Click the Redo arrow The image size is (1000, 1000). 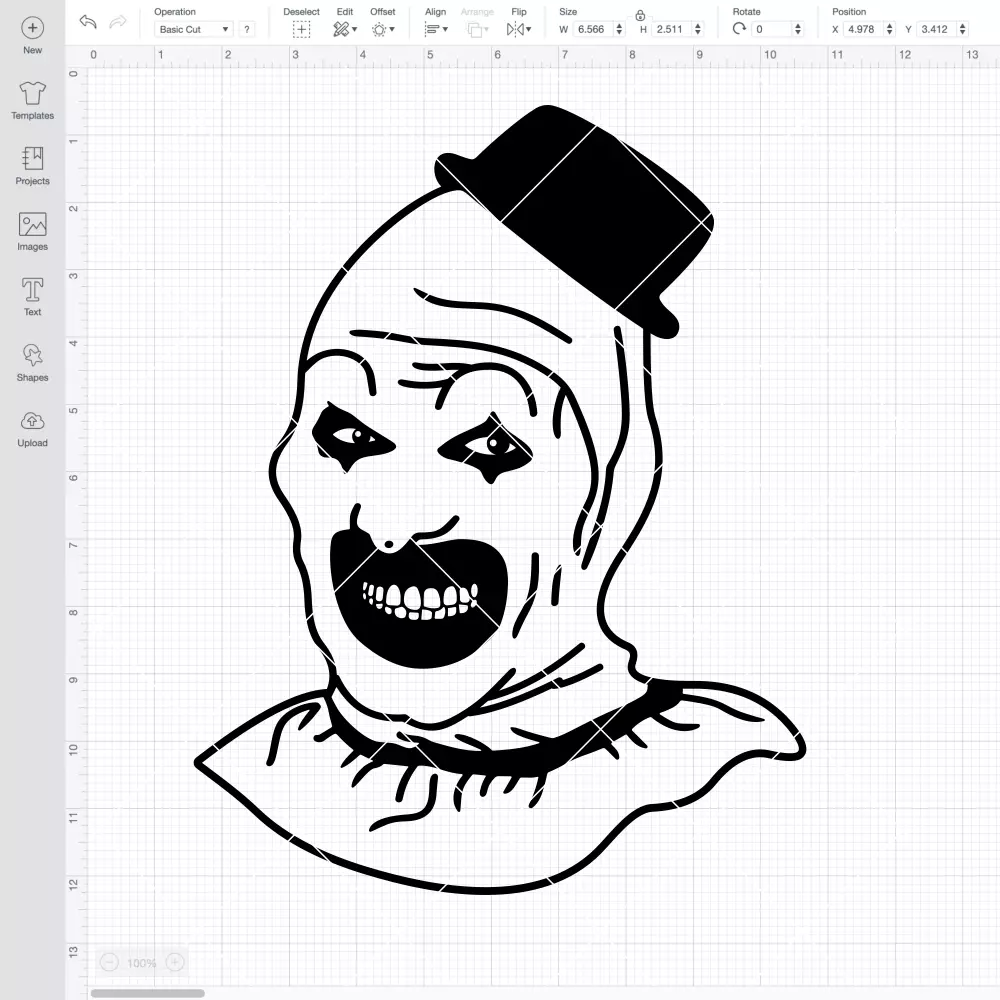(118, 22)
